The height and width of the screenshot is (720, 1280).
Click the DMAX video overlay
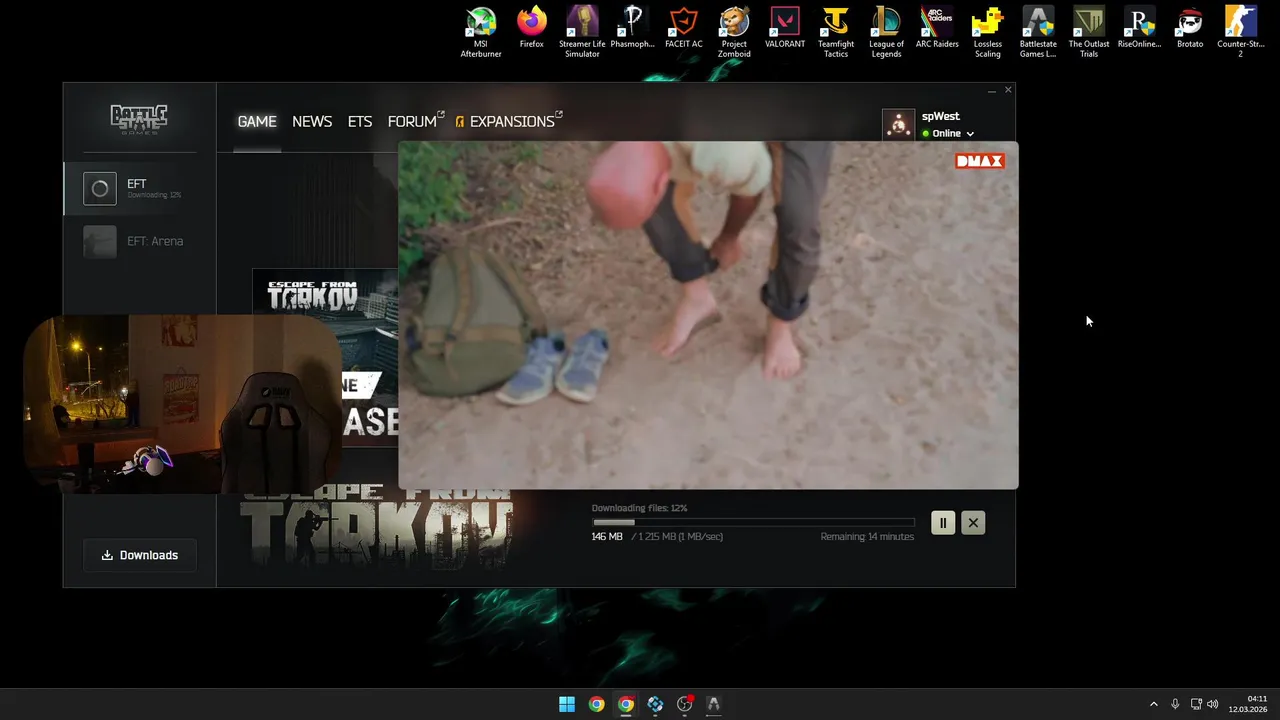click(708, 315)
